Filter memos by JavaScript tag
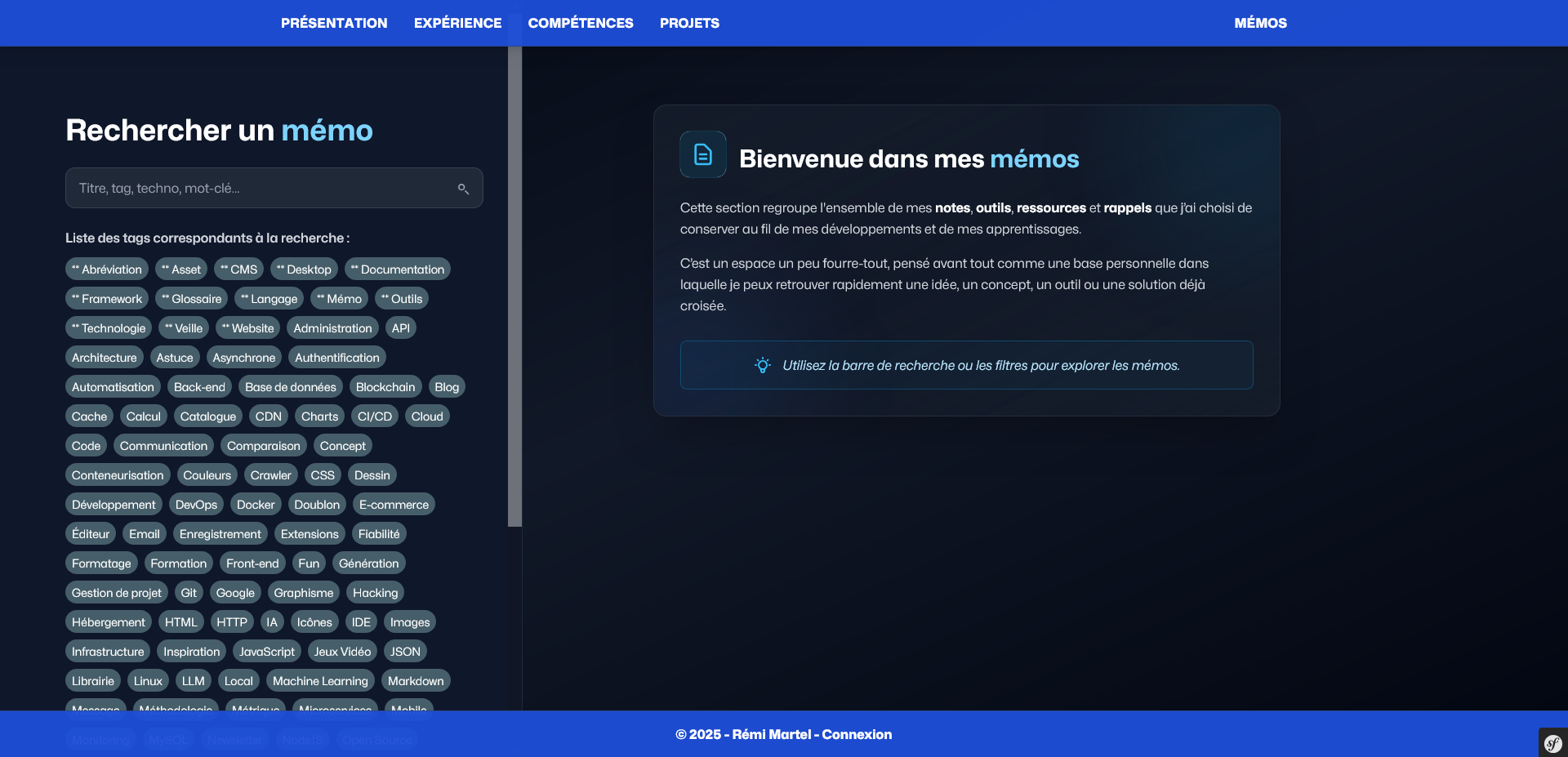The height and width of the screenshot is (757, 1568). (266, 652)
